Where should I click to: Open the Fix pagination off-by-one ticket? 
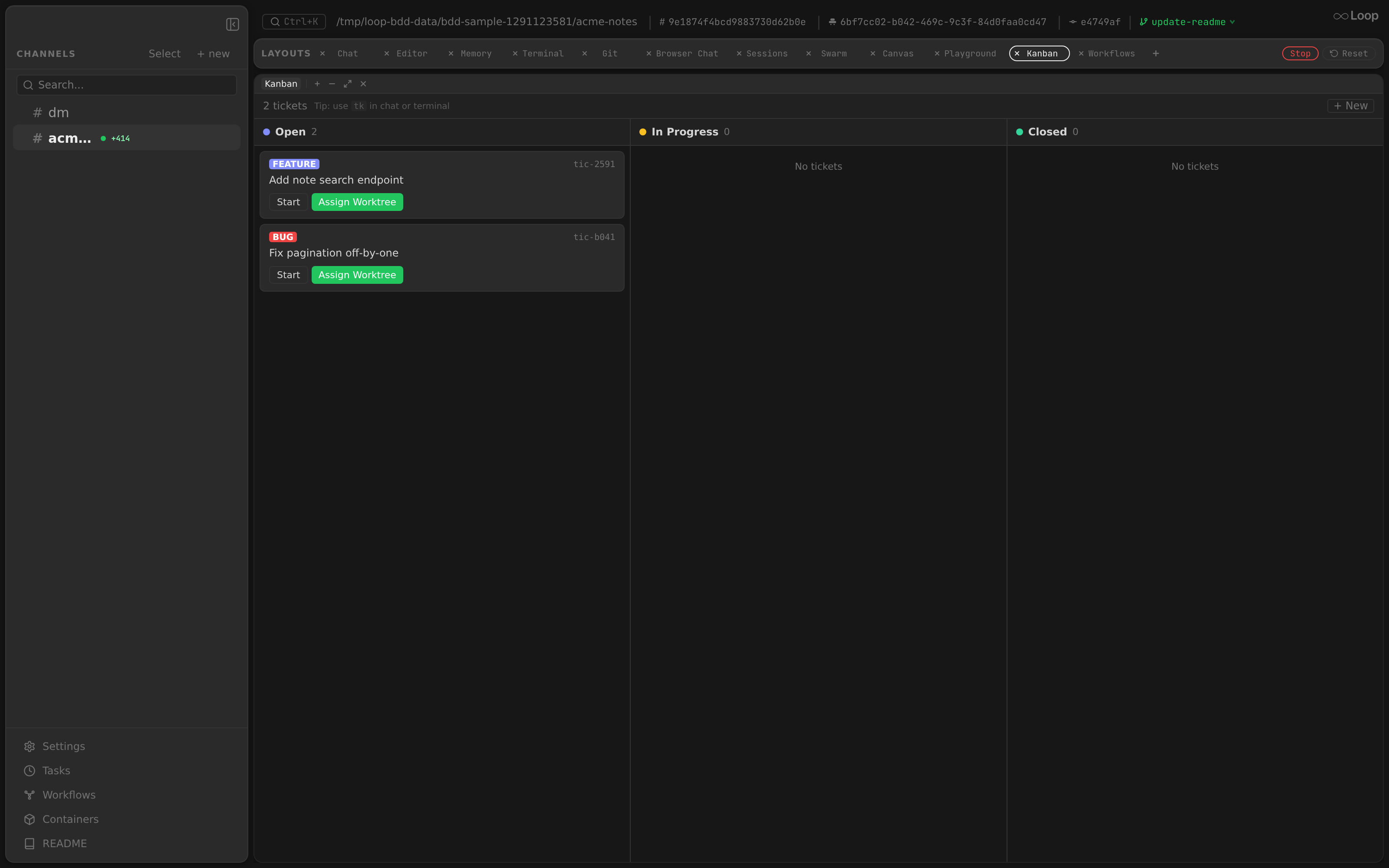click(333, 253)
